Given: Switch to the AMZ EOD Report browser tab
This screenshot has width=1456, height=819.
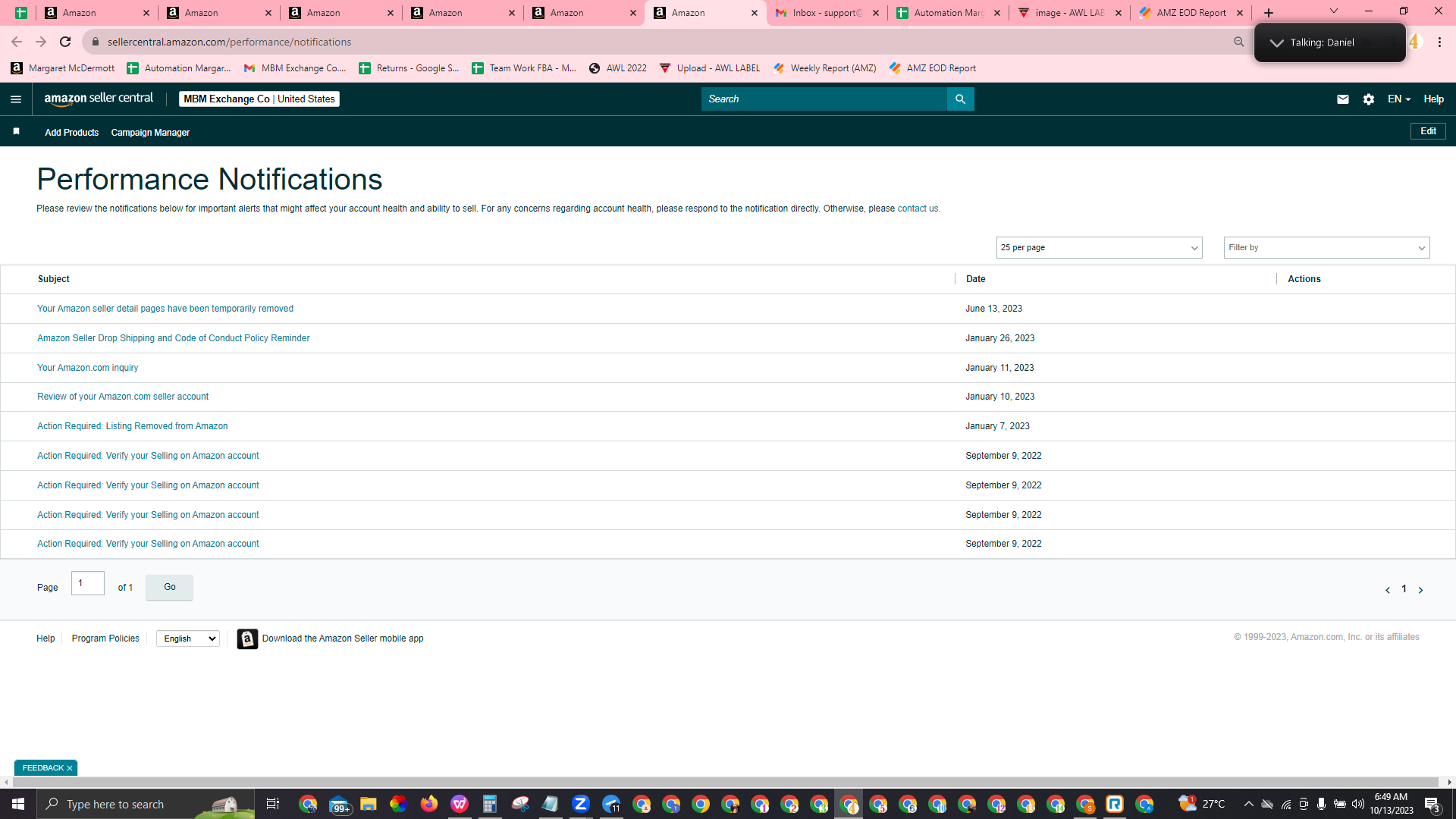Looking at the screenshot, I should [x=1191, y=13].
